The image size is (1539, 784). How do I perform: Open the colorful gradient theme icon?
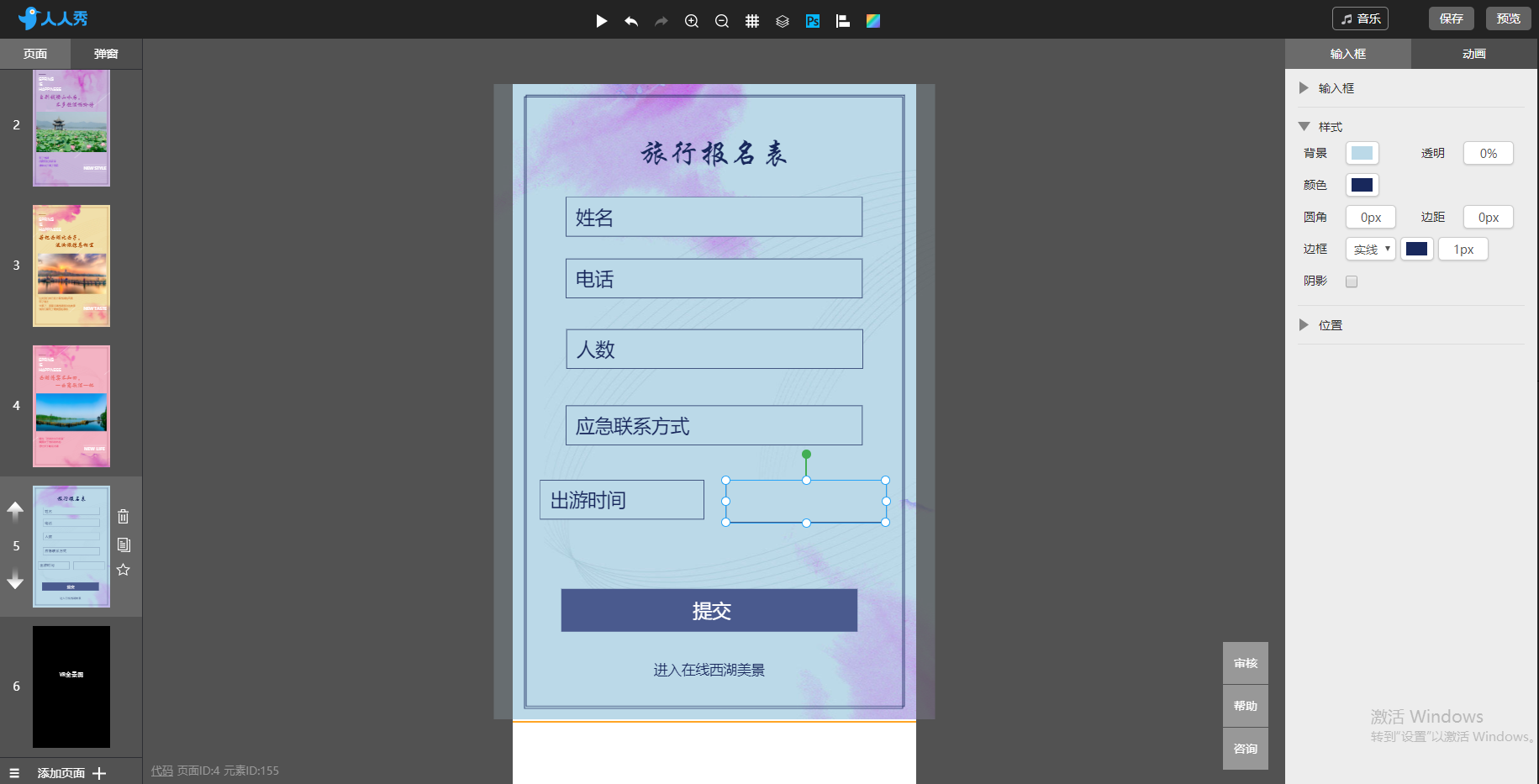pyautogui.click(x=873, y=21)
